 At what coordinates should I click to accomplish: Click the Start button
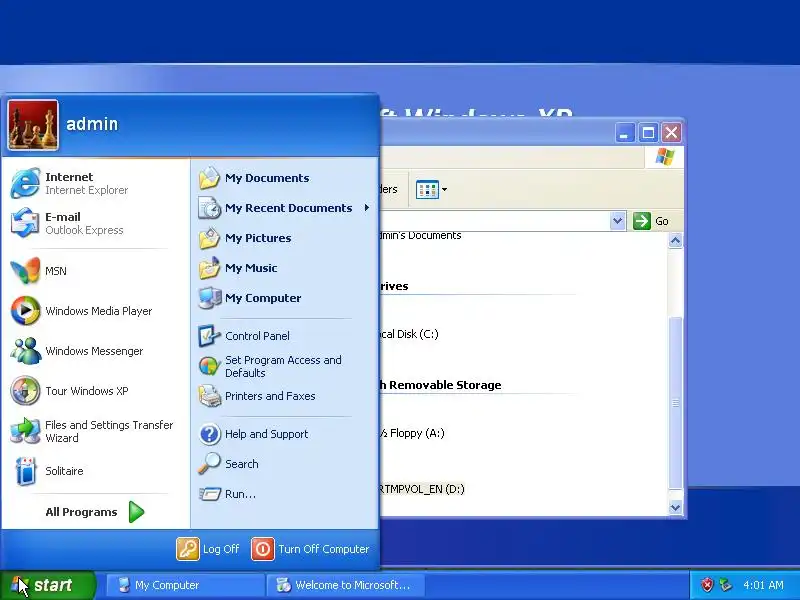(47, 585)
